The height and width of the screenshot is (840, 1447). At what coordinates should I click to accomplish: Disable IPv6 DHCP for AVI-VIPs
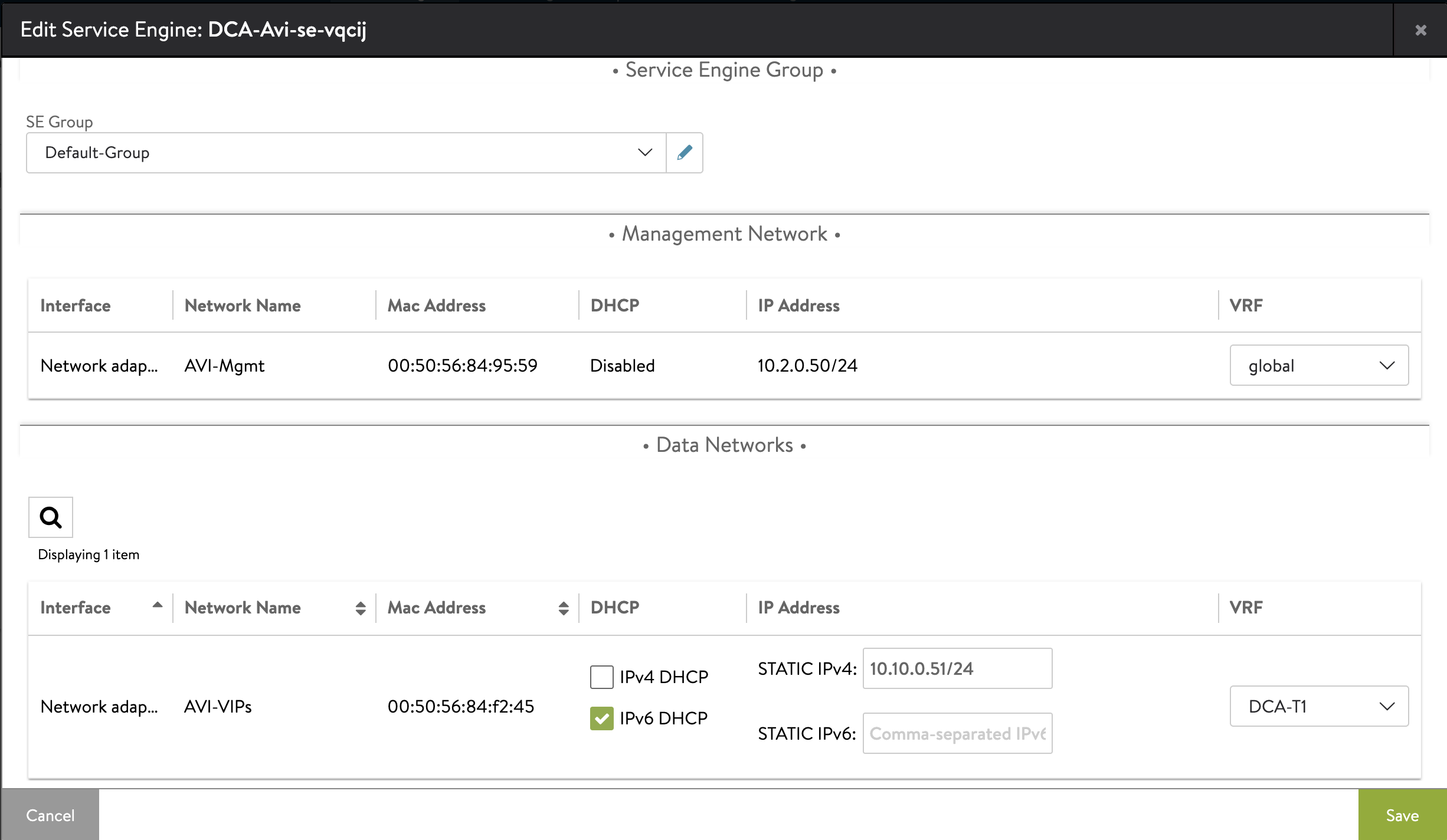(x=601, y=718)
